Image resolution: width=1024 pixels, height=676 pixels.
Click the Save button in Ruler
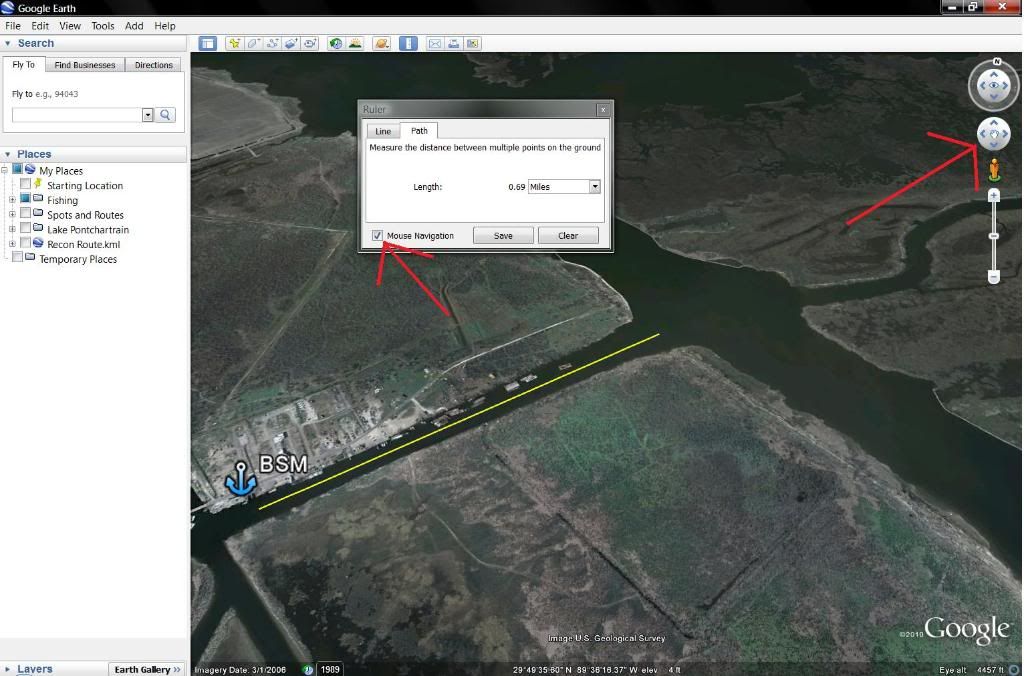(503, 236)
